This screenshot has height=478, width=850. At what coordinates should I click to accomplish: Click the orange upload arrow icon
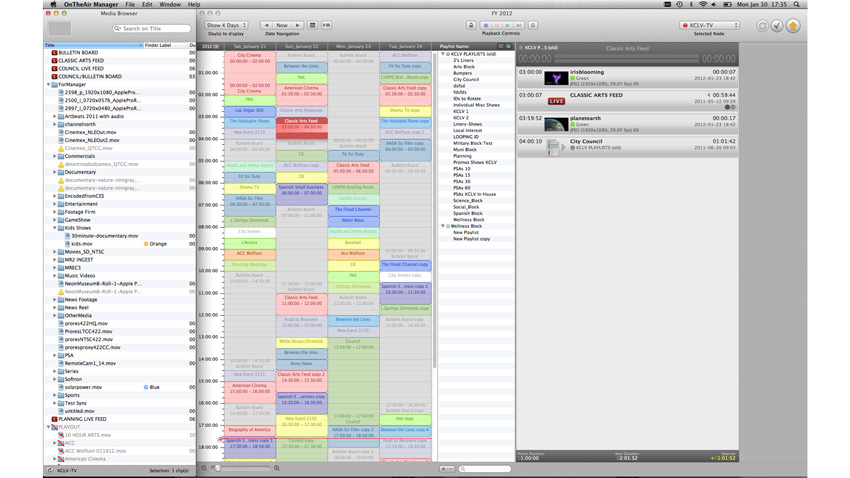(x=793, y=26)
